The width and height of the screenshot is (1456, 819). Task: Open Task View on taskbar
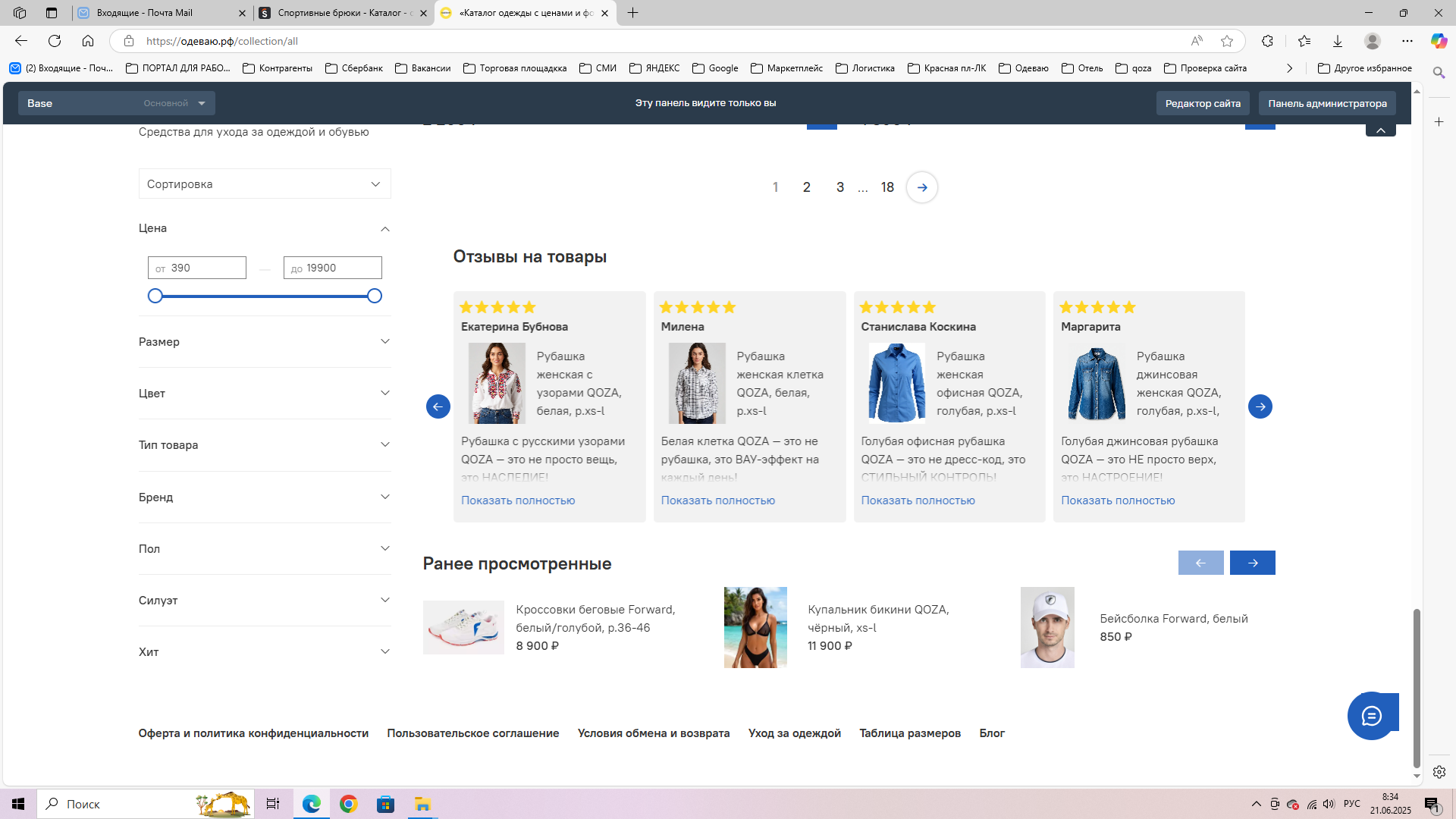coord(273,804)
